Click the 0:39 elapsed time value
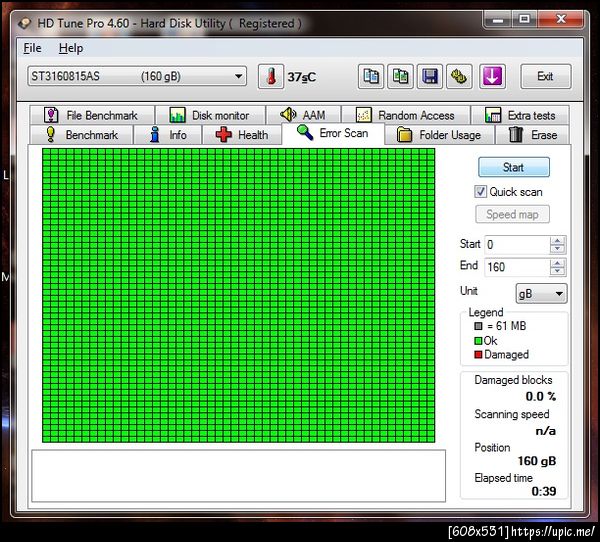The image size is (600, 542). click(544, 491)
